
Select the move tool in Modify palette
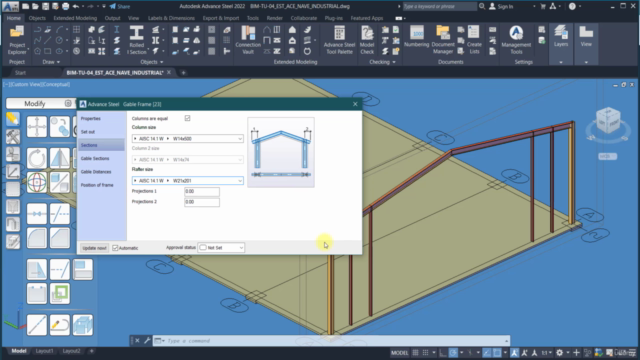point(37,127)
